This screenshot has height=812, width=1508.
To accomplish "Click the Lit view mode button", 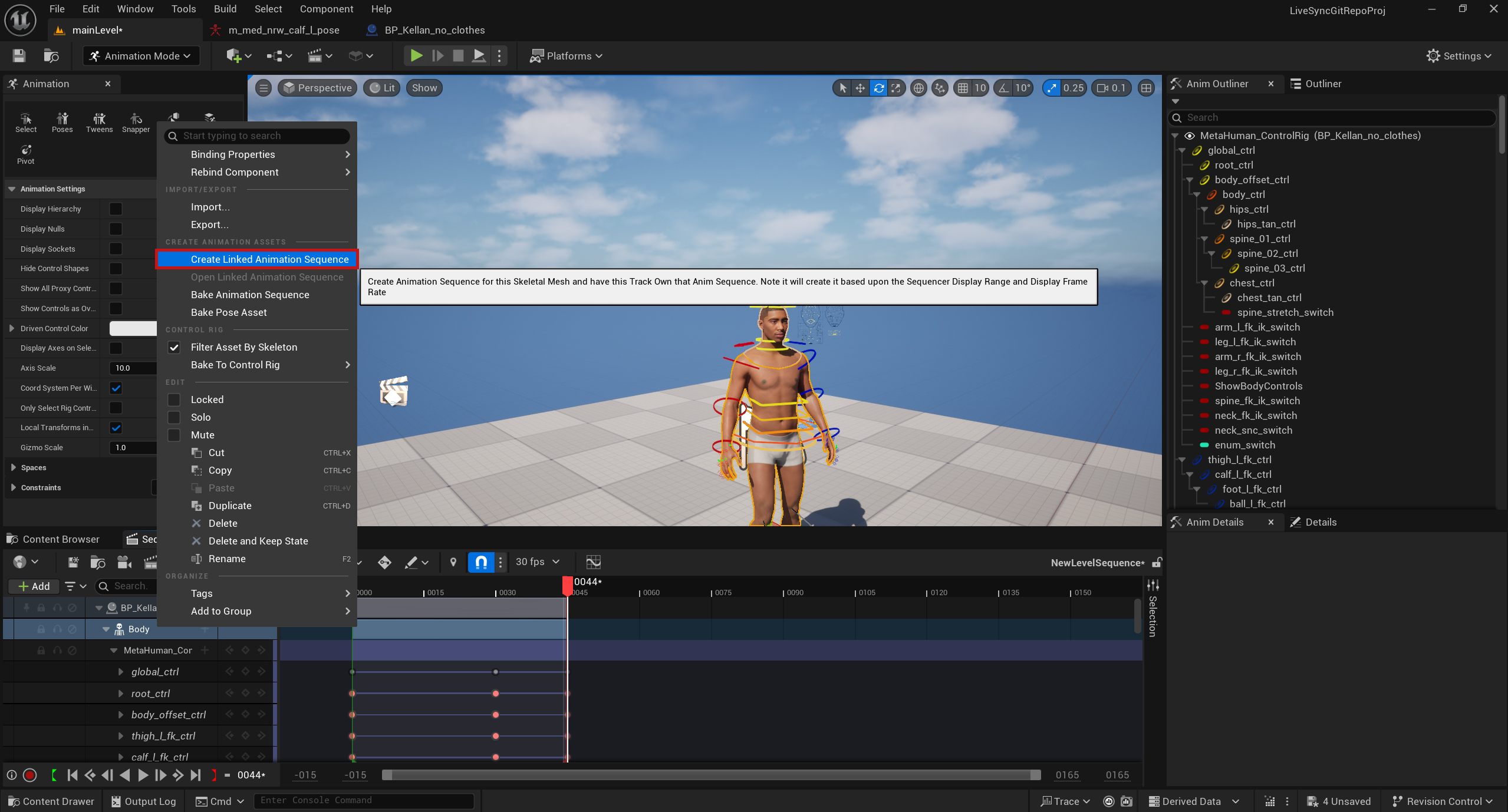I will [x=382, y=88].
